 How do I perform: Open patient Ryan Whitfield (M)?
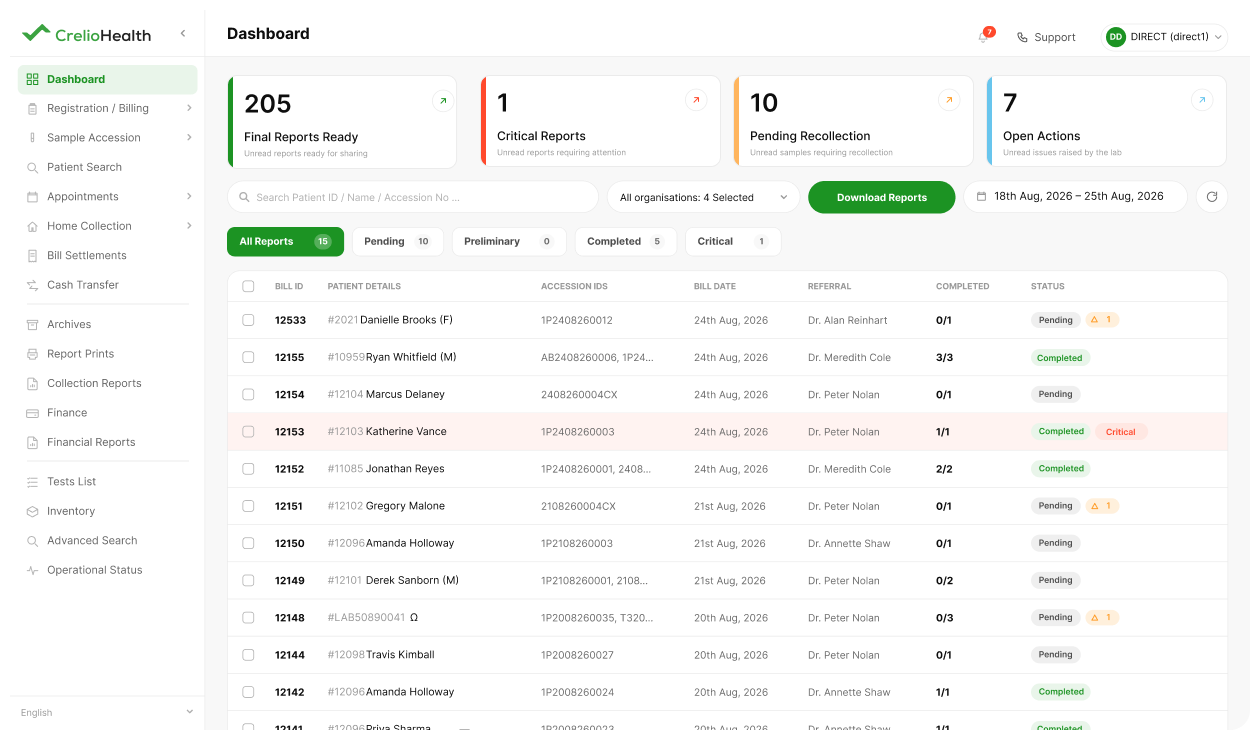[x=411, y=357]
